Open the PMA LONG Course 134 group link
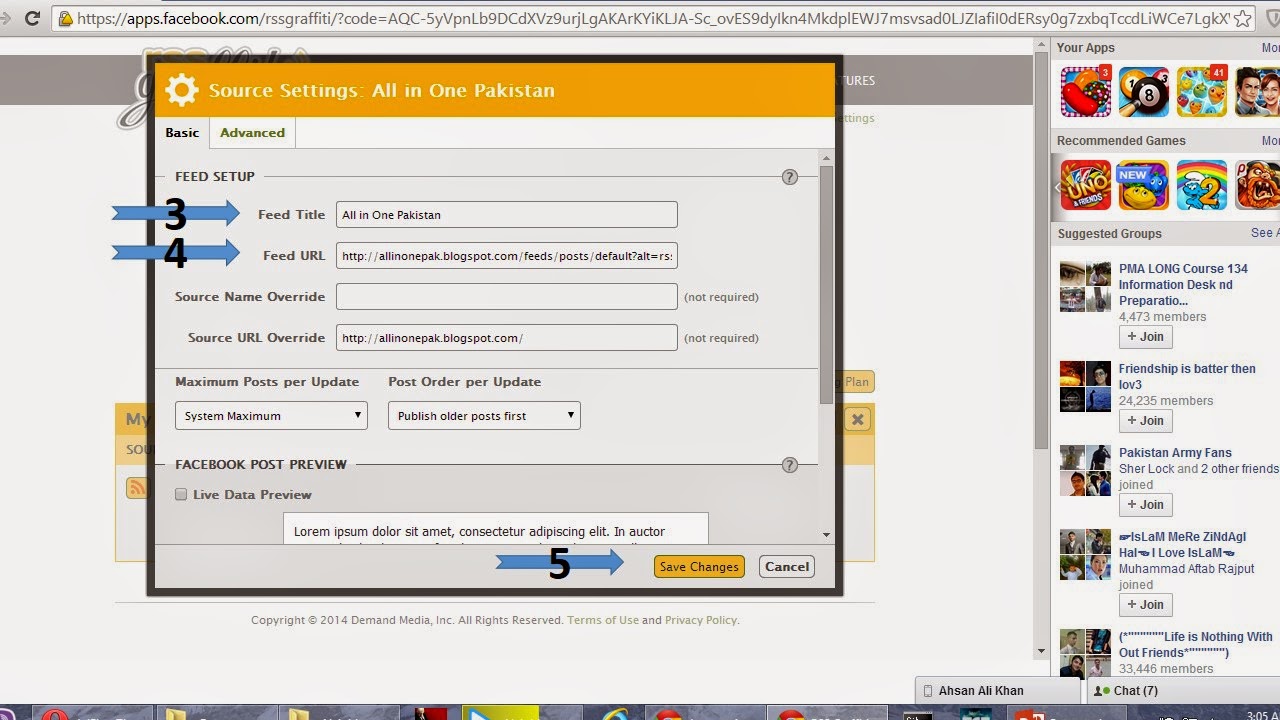This screenshot has width=1280, height=720. coord(1183,284)
